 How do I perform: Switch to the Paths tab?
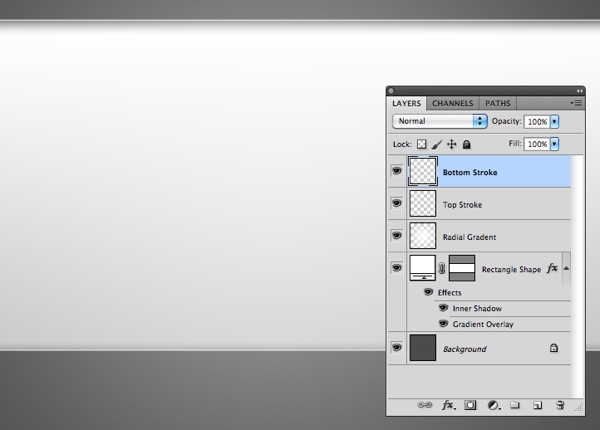[498, 103]
